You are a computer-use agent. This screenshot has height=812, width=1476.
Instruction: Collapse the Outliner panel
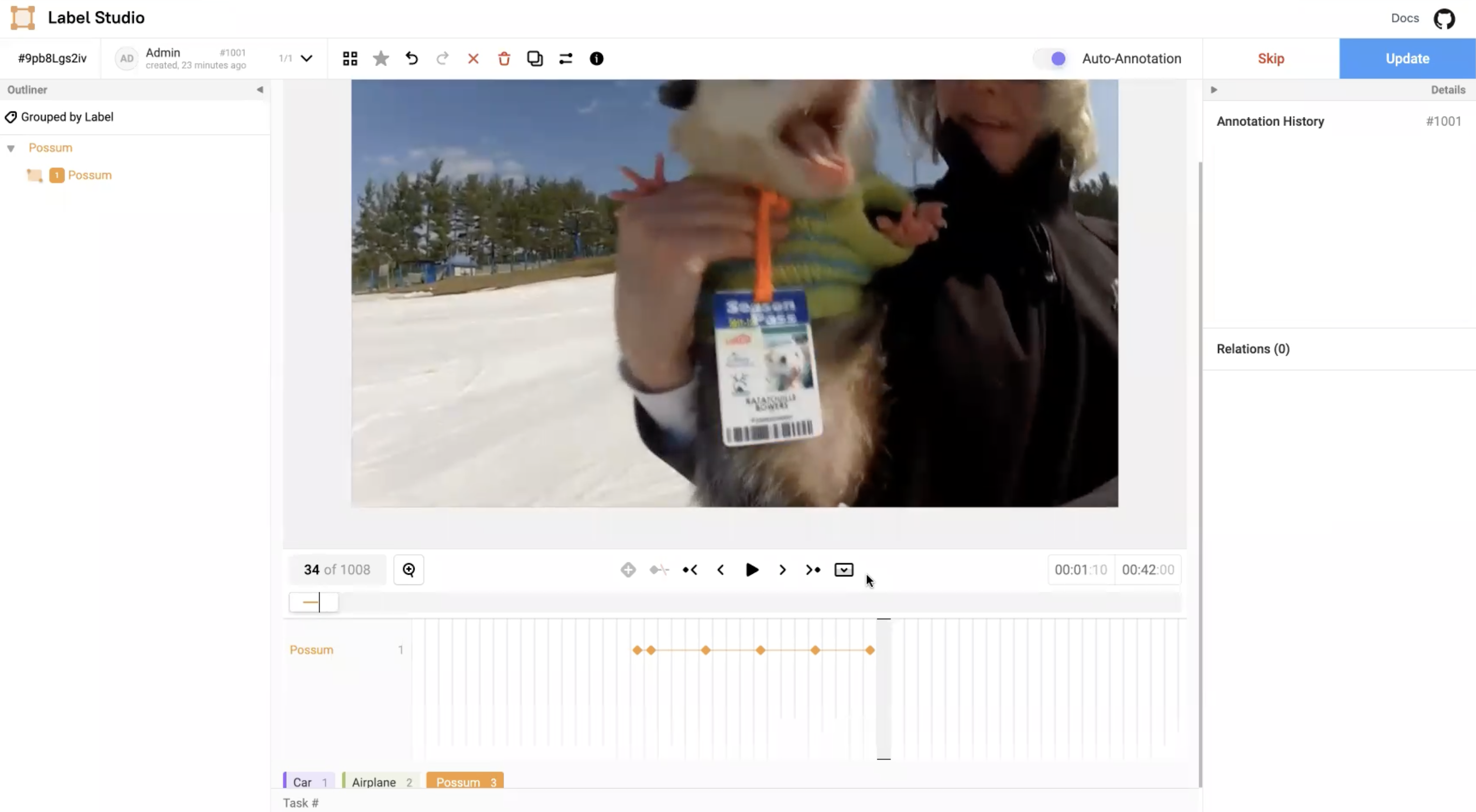pyautogui.click(x=260, y=89)
